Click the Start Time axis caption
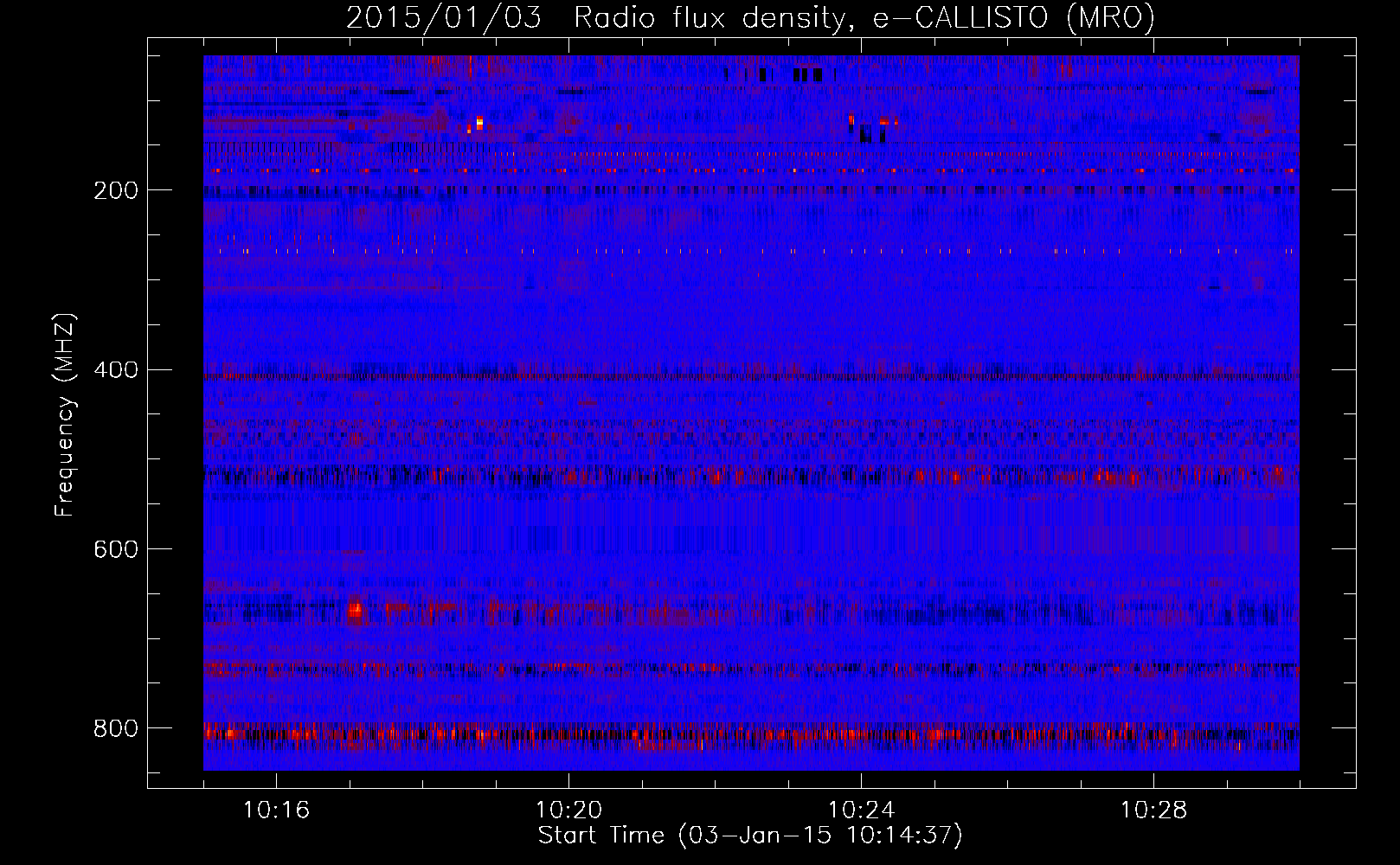Screen dimensions: 1400x865 point(750,836)
